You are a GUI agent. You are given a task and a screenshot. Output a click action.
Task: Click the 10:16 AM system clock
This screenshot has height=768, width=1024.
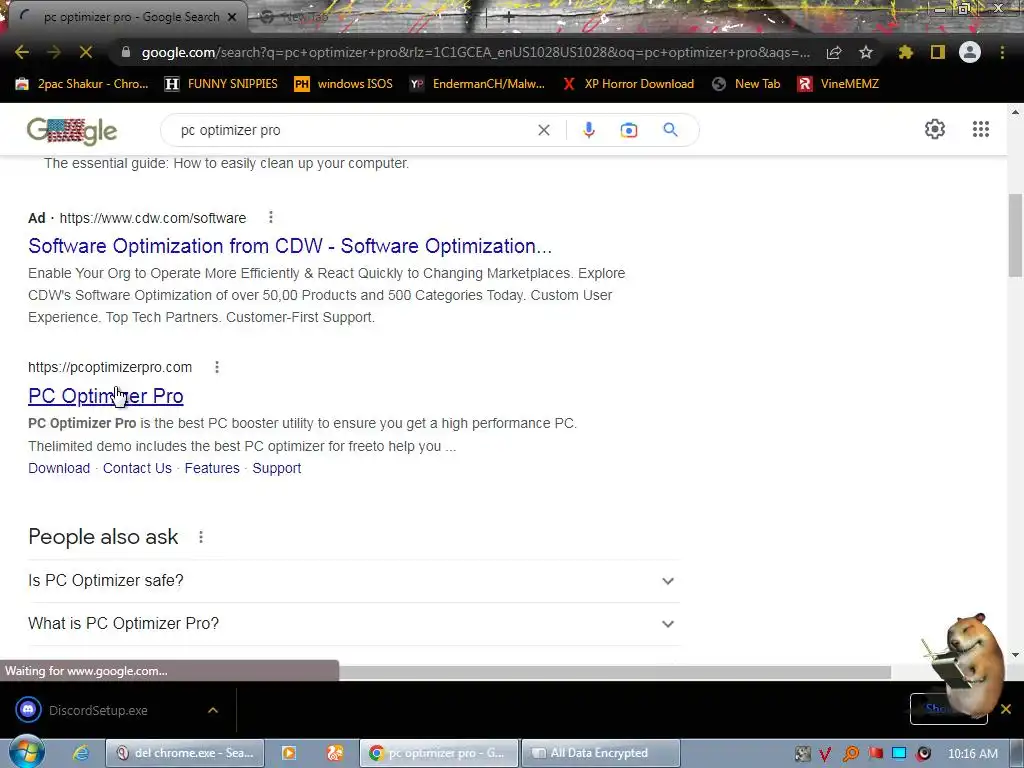pos(972,754)
